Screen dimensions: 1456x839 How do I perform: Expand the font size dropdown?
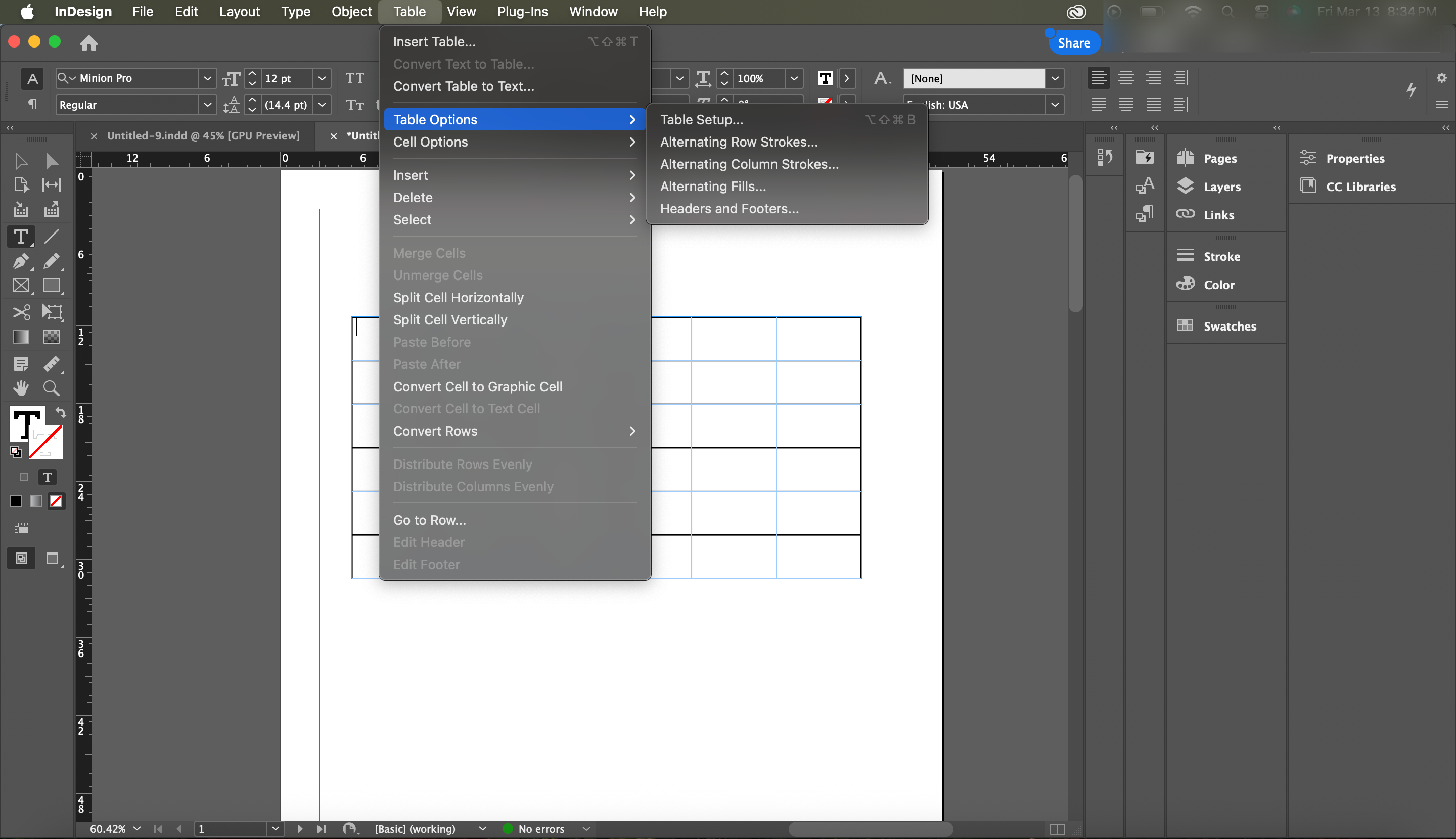[322, 78]
